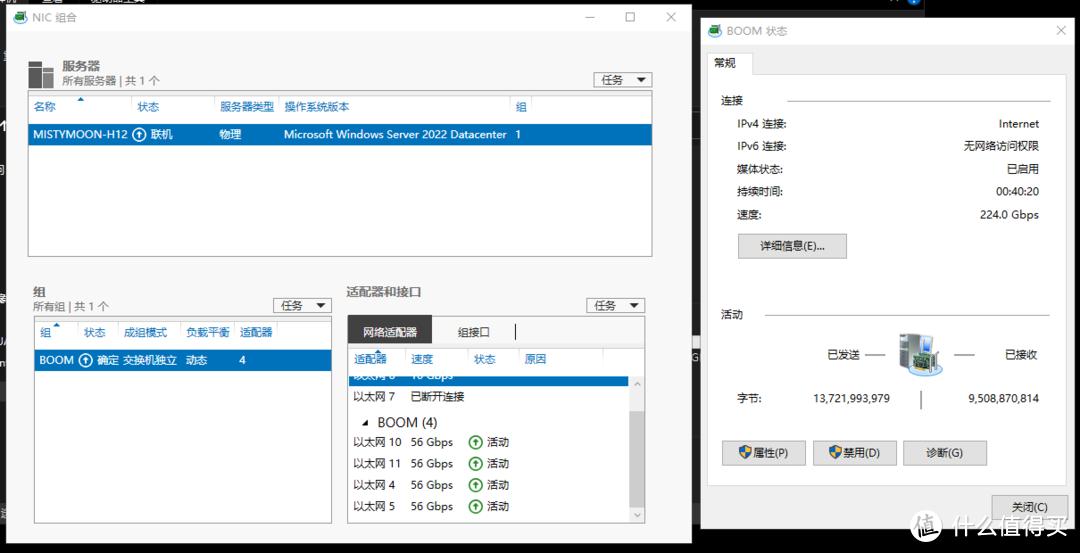Collapse the BOOM (4) adapter group
Image resolution: width=1080 pixels, height=553 pixels.
[365, 423]
